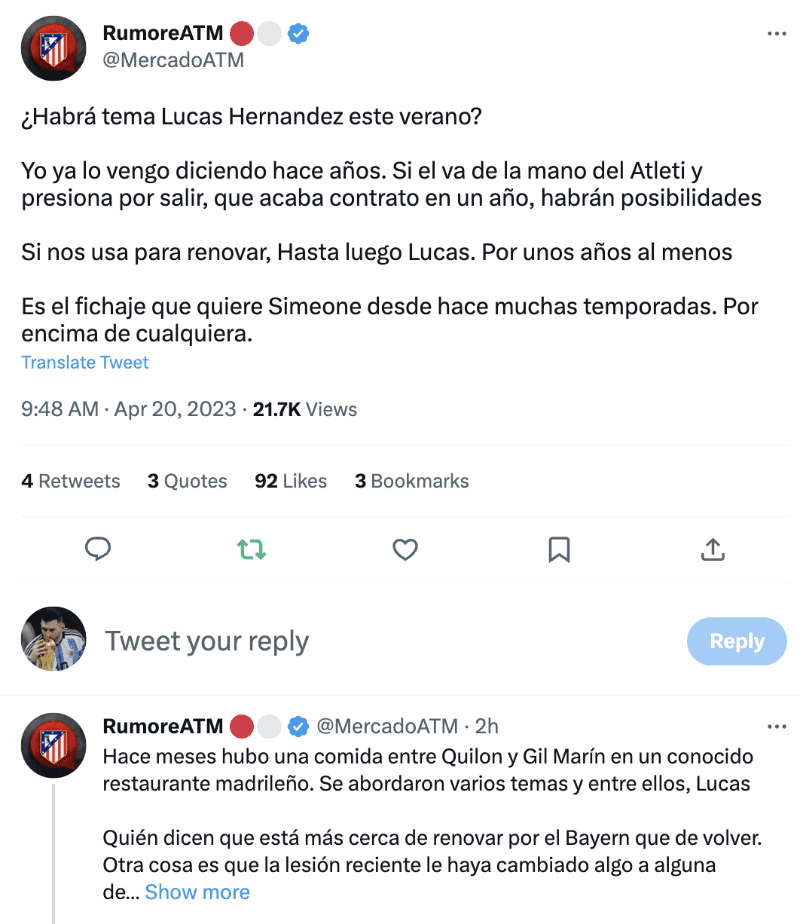View the 92 Likes list
The height and width of the screenshot is (924, 800).
coord(291,481)
